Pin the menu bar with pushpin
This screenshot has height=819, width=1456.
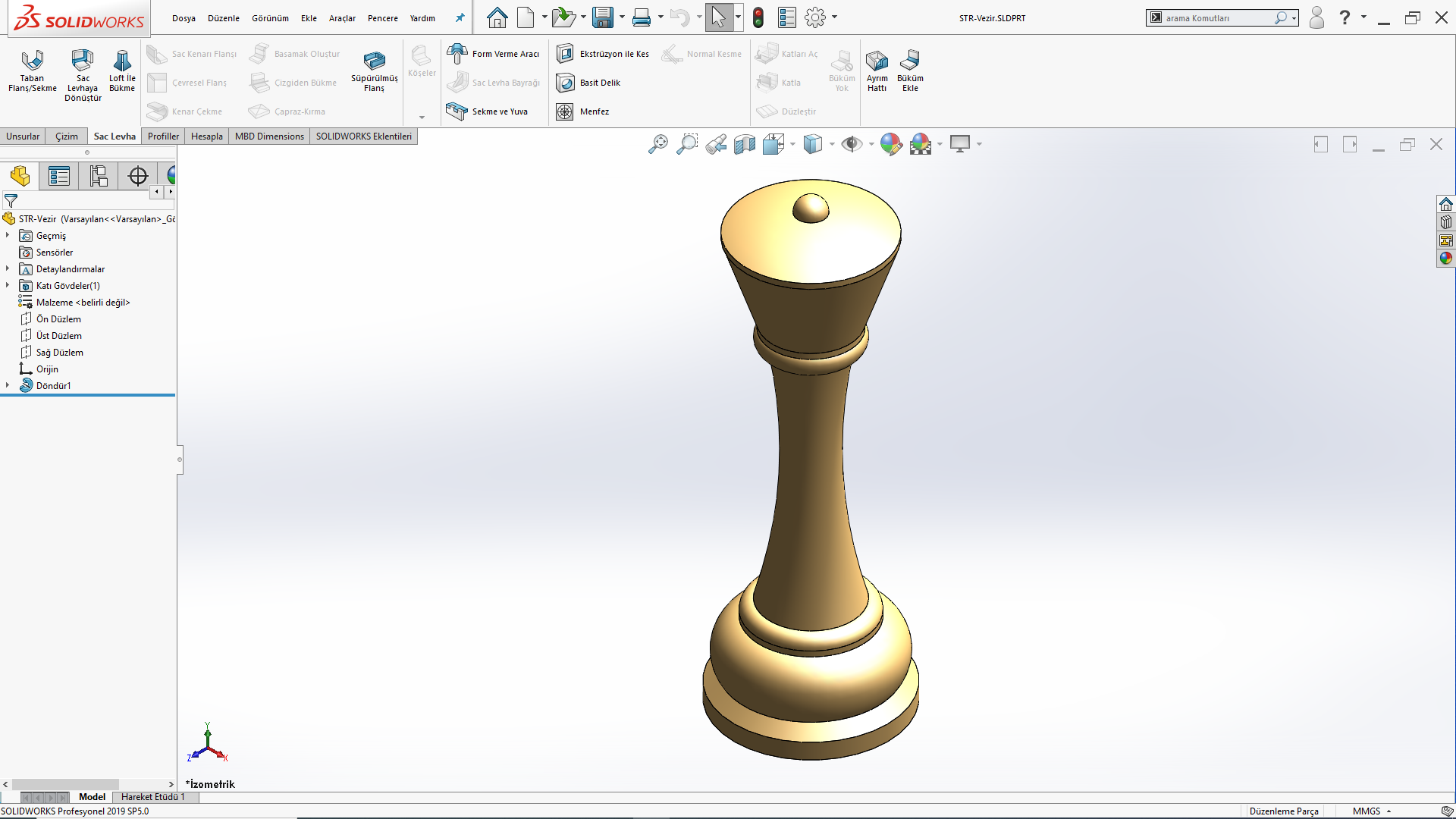click(x=460, y=18)
